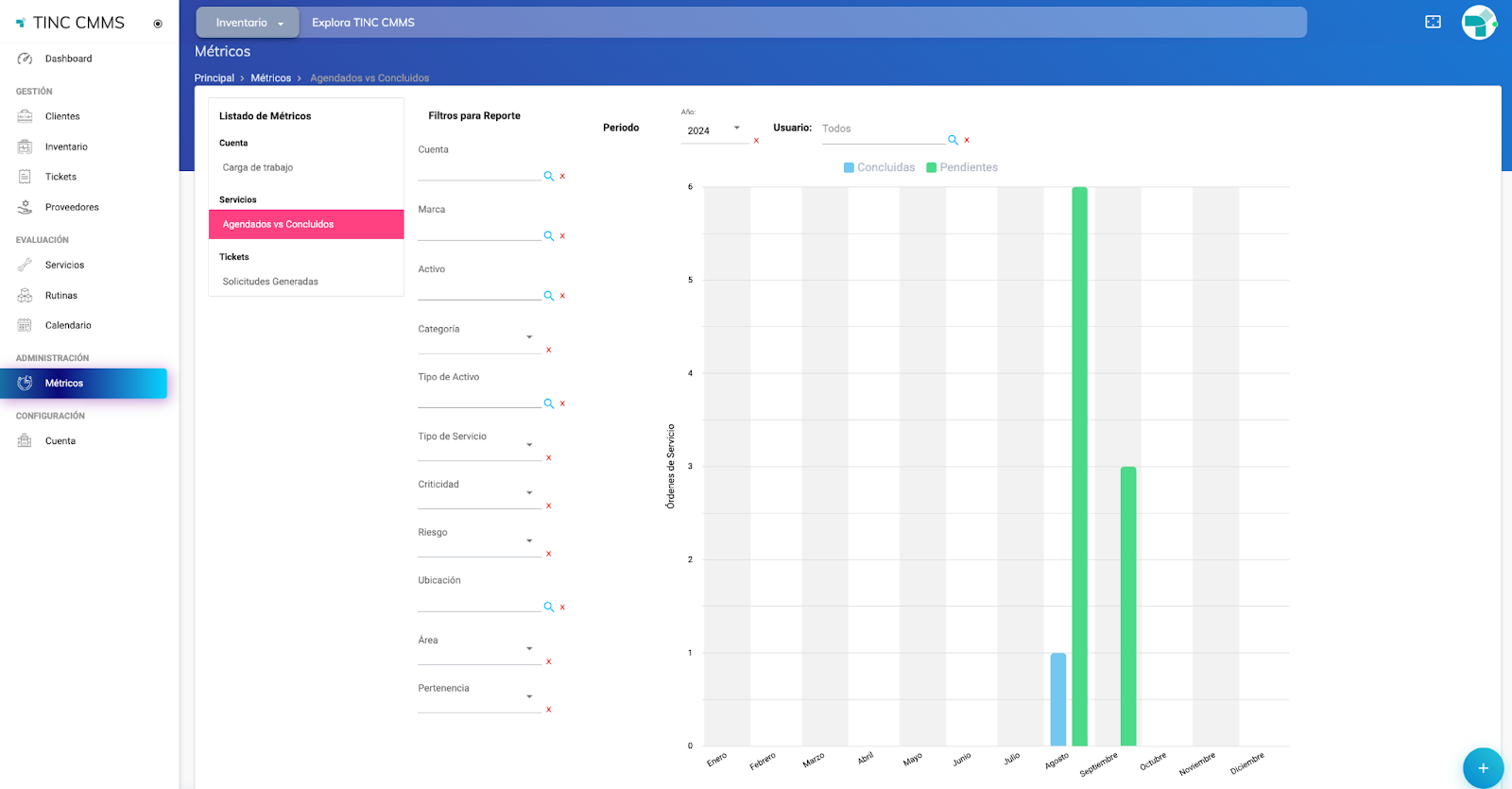Click the green Septiembre Pendientes bar

click(x=1127, y=605)
